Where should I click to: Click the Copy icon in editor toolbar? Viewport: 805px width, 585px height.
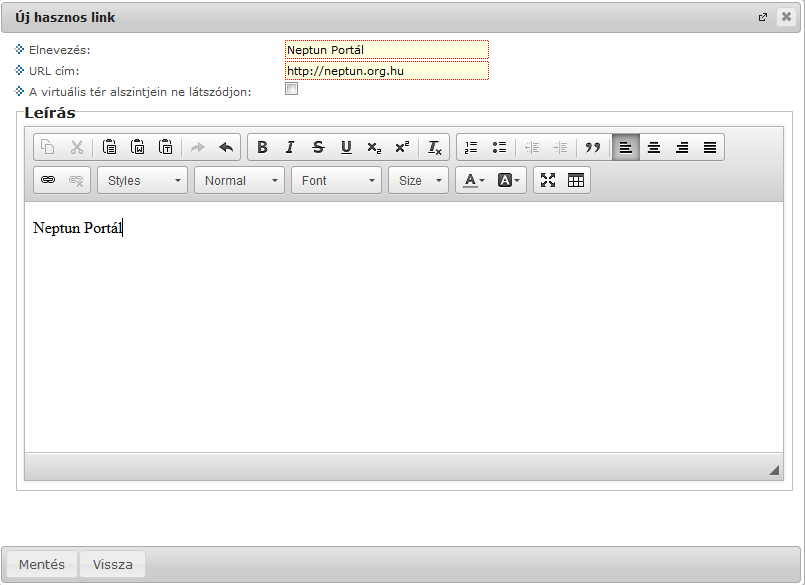(x=48, y=147)
